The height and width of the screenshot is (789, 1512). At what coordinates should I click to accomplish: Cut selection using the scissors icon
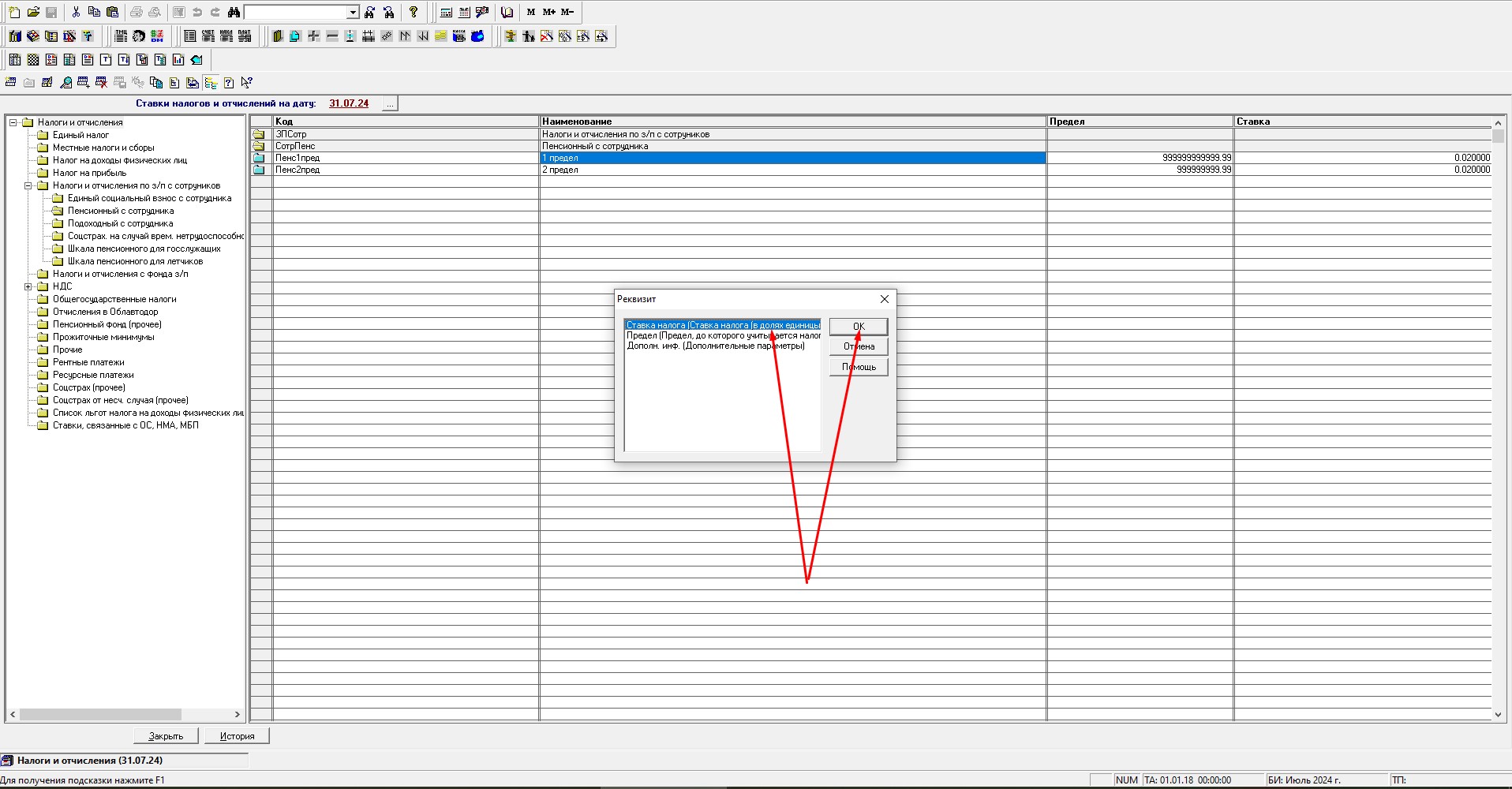pyautogui.click(x=76, y=12)
